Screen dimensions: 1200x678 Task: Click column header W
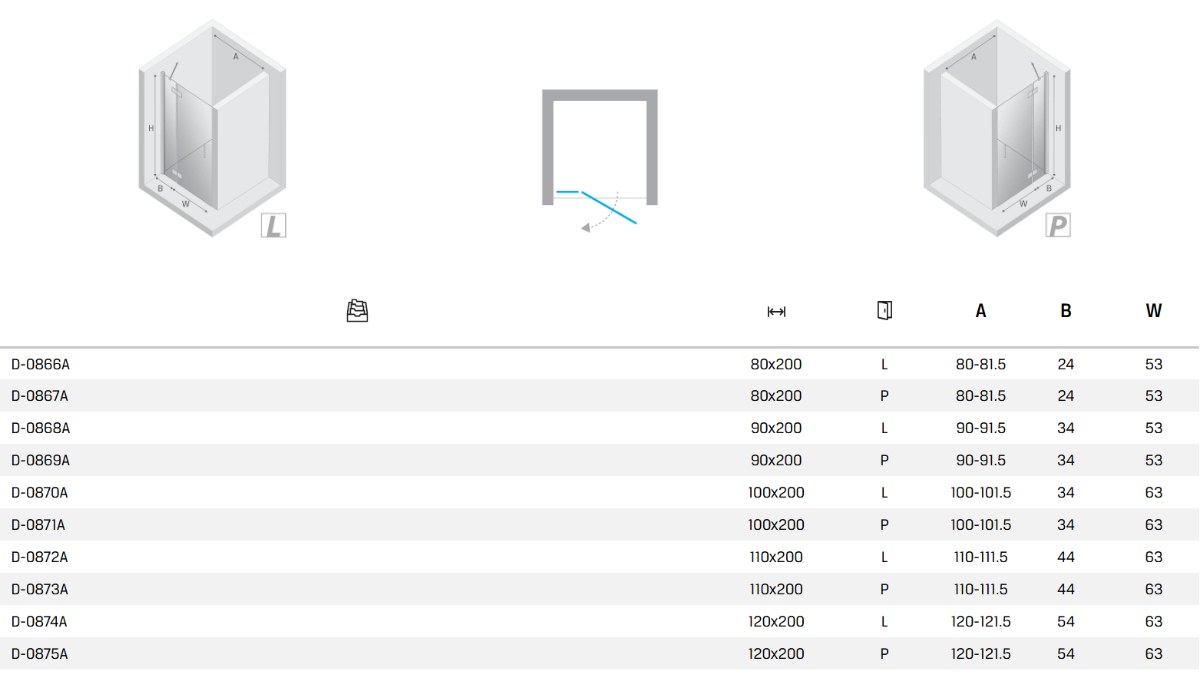1154,311
